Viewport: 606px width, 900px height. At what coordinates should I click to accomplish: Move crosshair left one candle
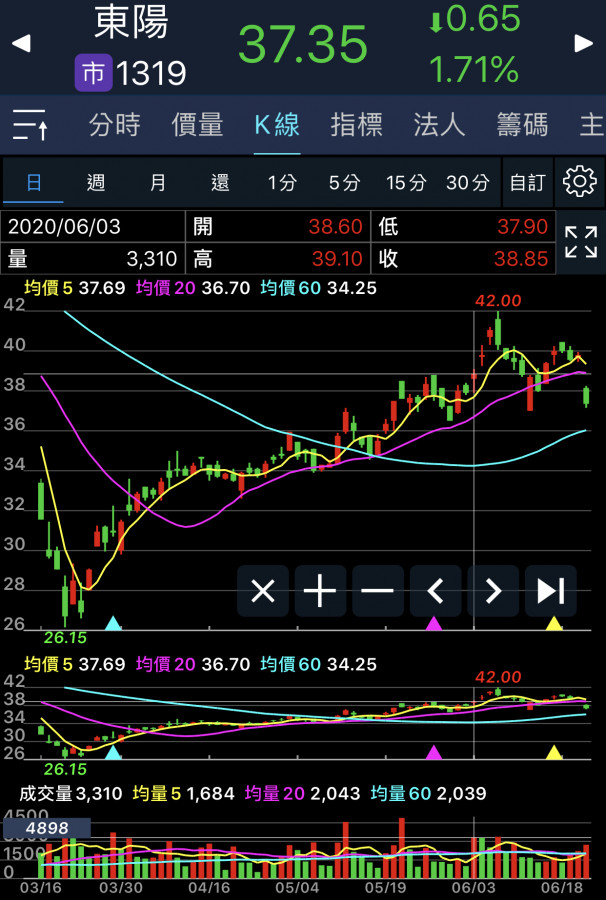click(435, 591)
